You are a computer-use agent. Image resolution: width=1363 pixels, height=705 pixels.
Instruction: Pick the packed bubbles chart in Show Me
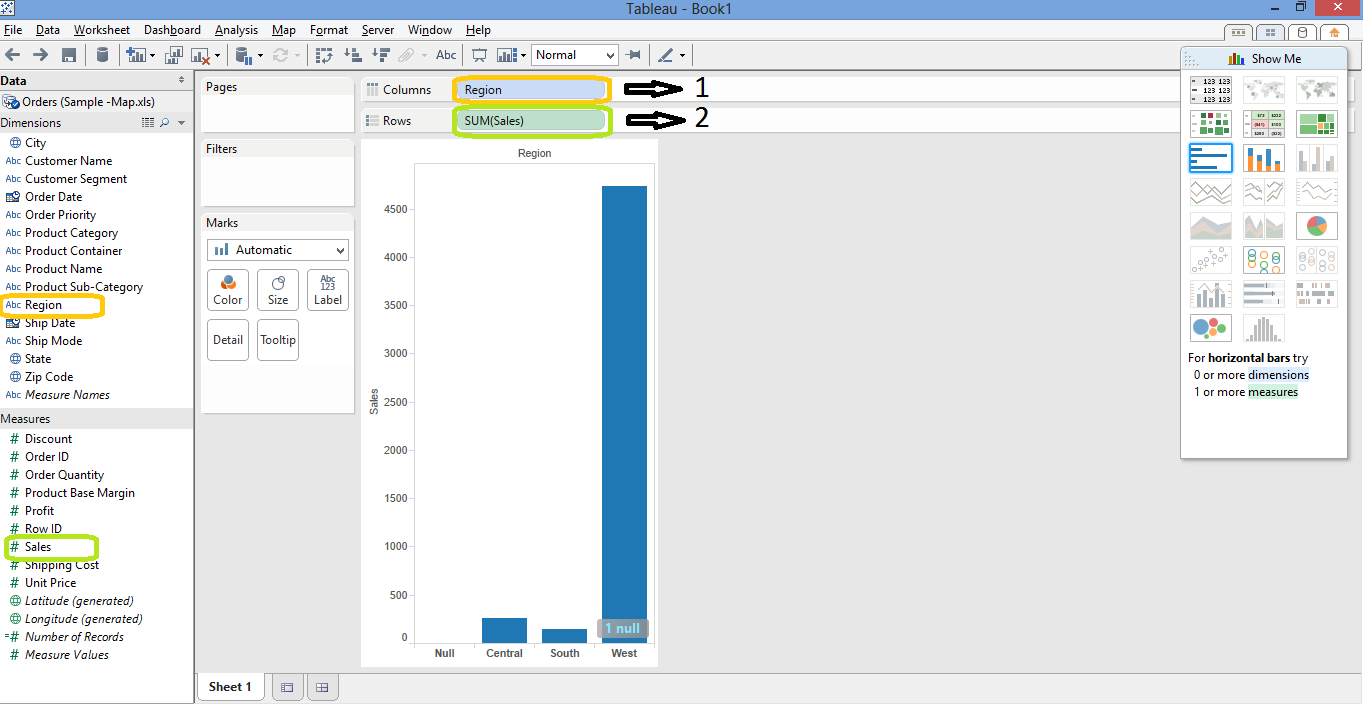[x=1211, y=327]
